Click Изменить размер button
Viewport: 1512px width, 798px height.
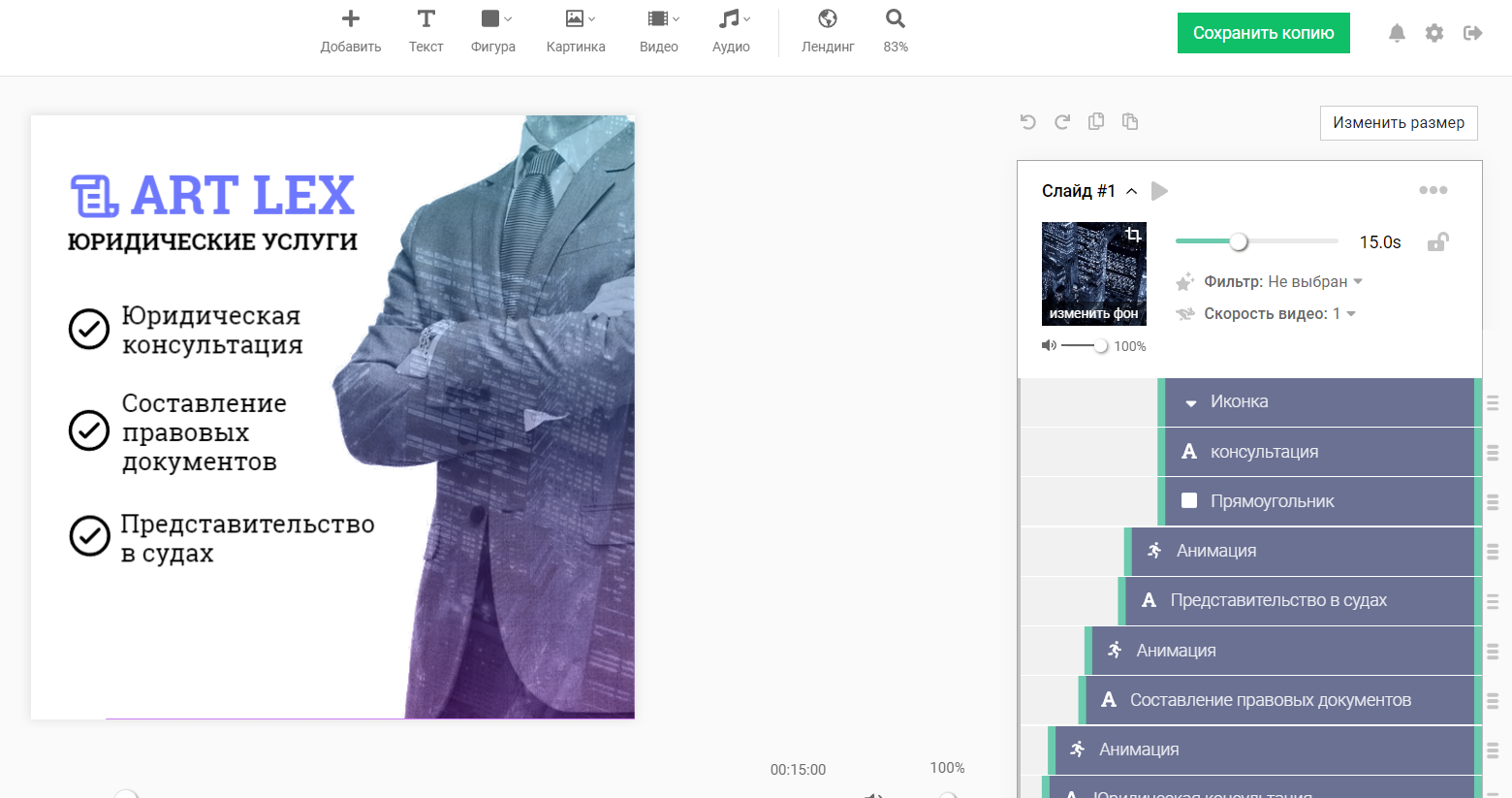click(x=1399, y=123)
